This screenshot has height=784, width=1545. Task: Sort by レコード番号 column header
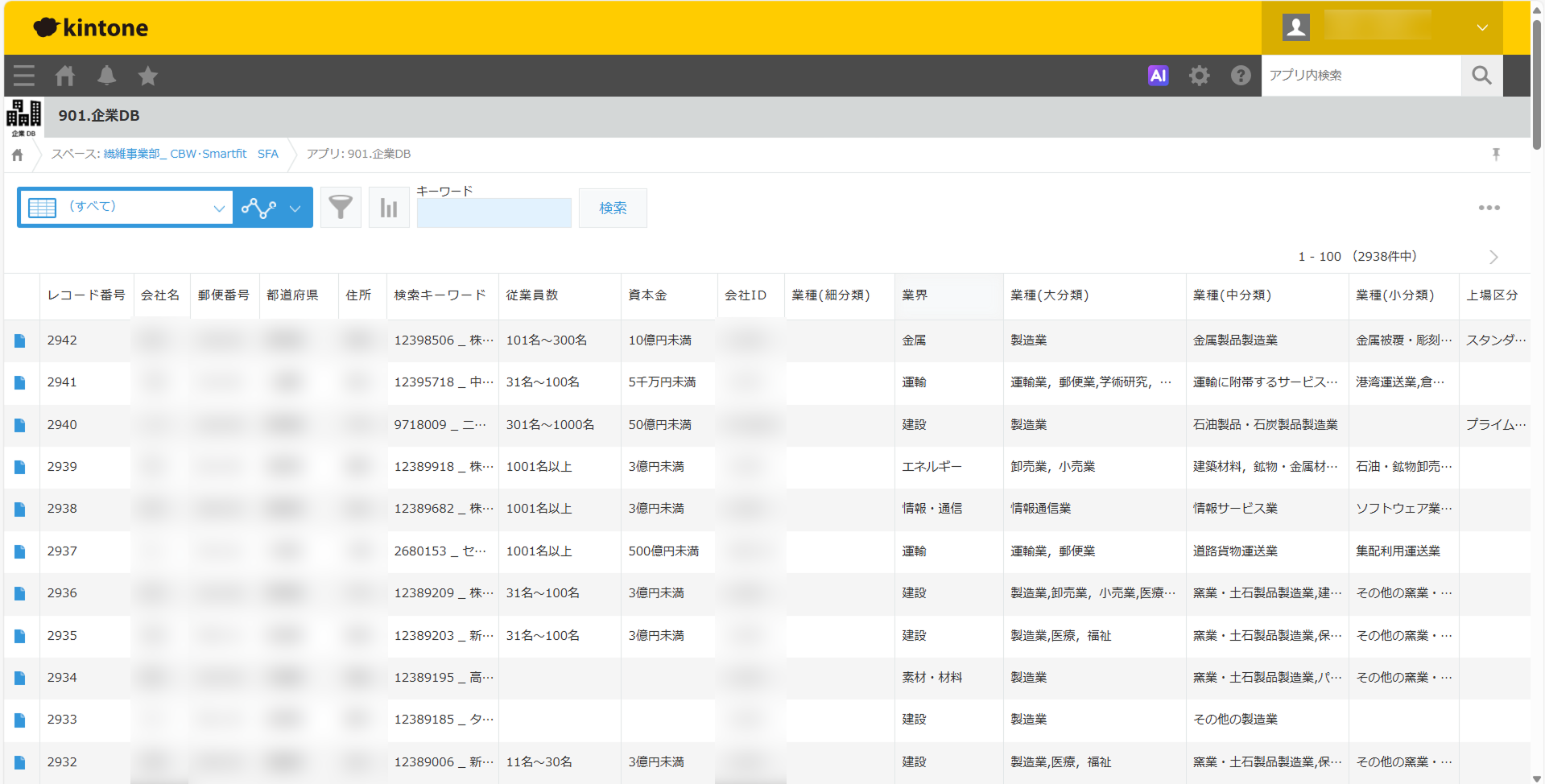(x=86, y=295)
